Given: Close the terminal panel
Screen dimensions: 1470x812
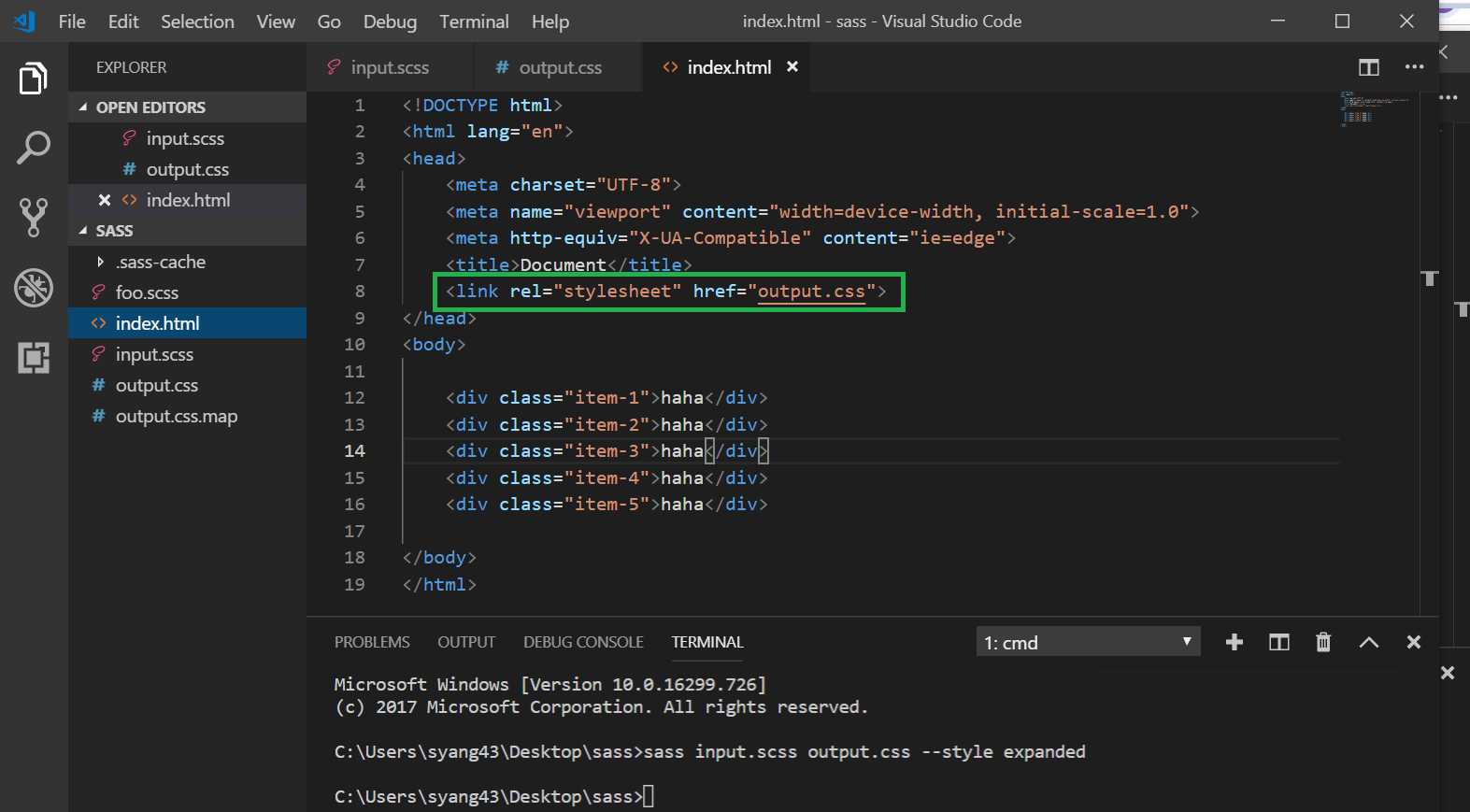Looking at the screenshot, I should coord(1414,642).
